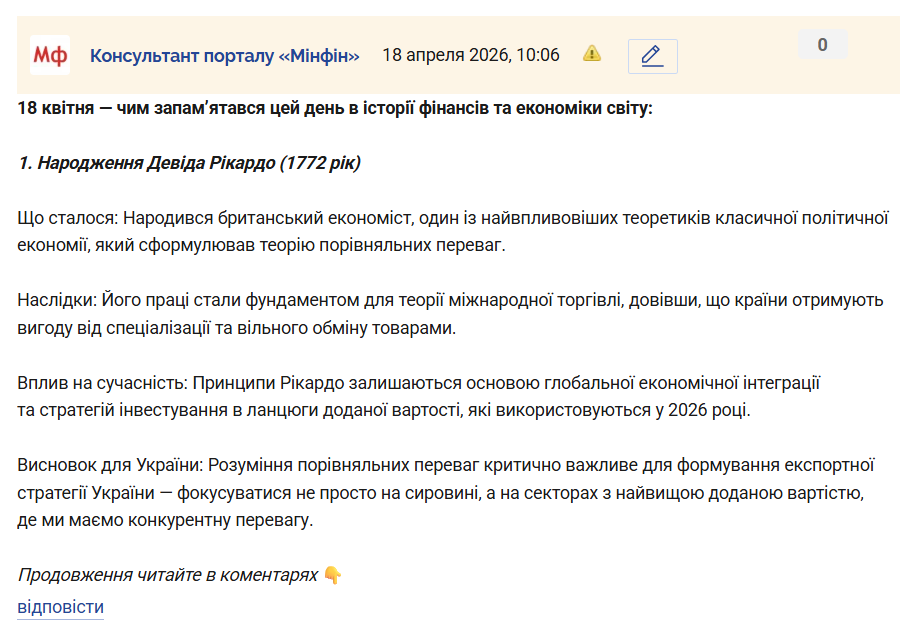This screenshot has width=920, height=637.
Task: Click the Наслідки label text
Action: pyautogui.click(x=56, y=300)
